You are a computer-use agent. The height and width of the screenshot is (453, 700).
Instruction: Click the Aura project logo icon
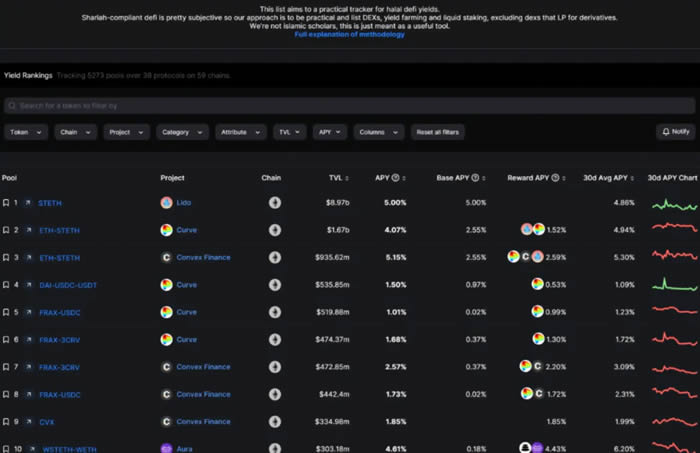click(167, 449)
